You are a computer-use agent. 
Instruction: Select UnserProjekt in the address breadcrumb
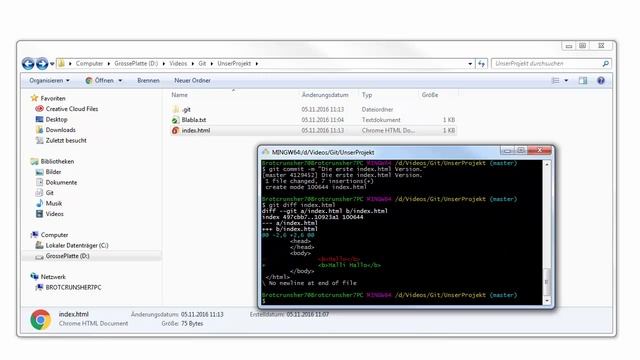(x=234, y=64)
